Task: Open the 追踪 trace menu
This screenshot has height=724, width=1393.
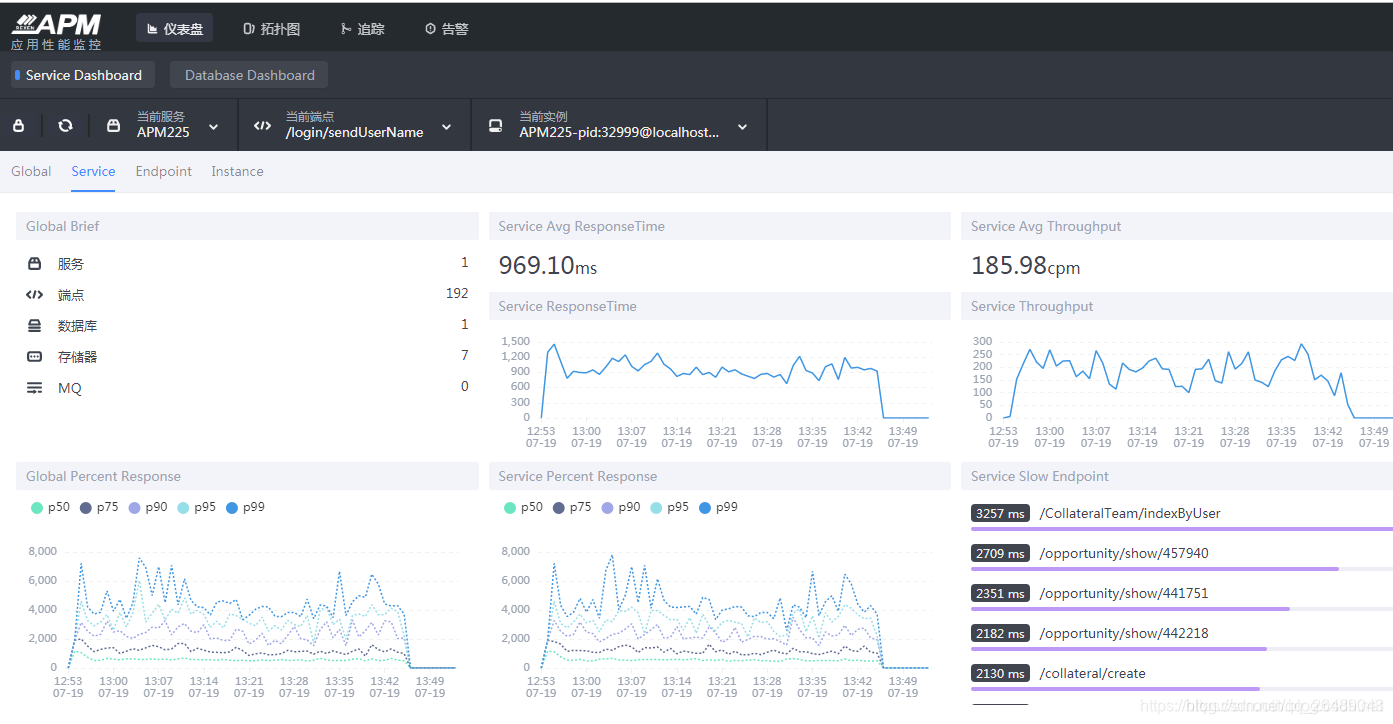Action: (x=361, y=29)
